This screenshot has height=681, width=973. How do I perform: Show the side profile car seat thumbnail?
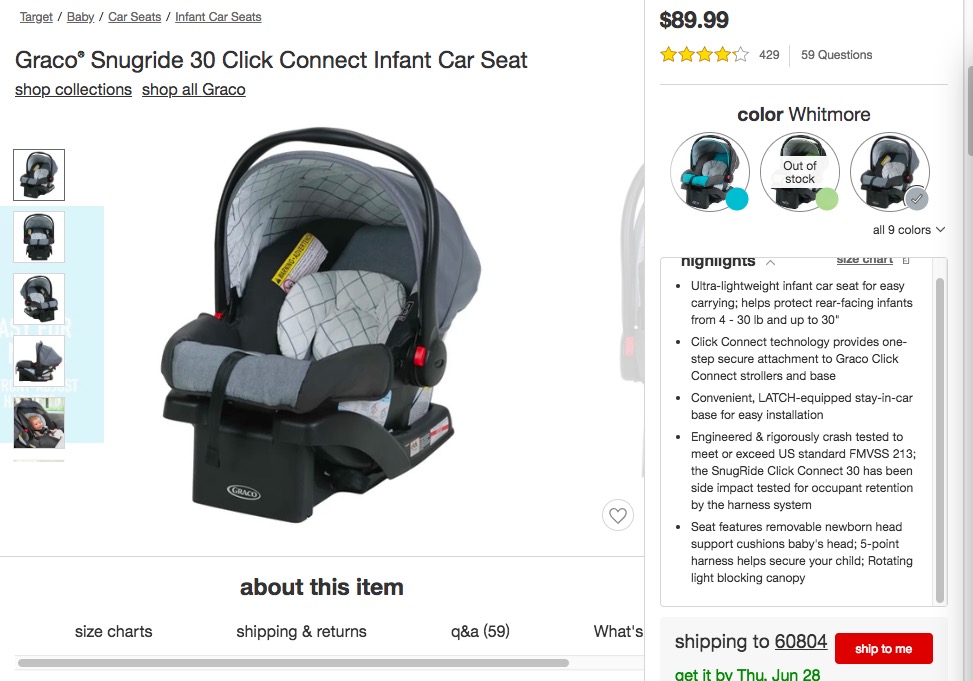tap(39, 361)
